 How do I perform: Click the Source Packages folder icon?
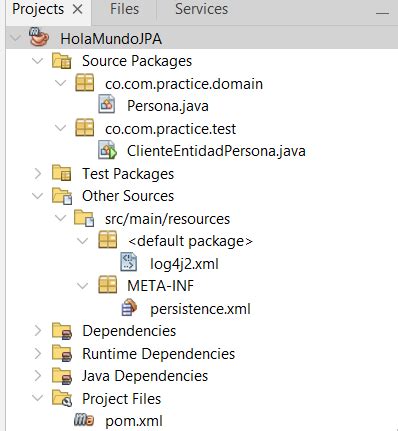click(x=62, y=61)
